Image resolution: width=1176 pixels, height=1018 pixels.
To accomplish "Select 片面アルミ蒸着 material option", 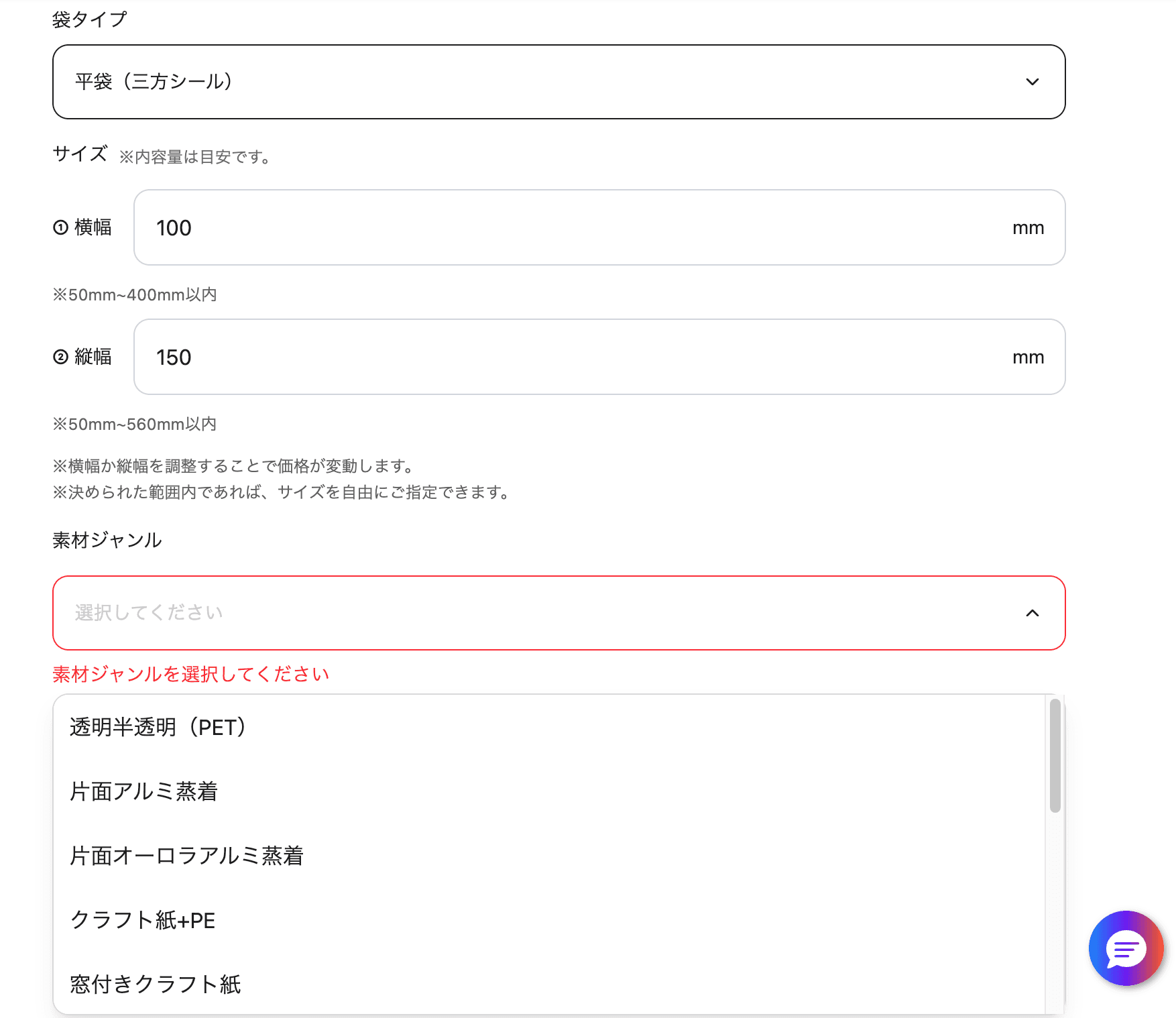I will point(145,791).
